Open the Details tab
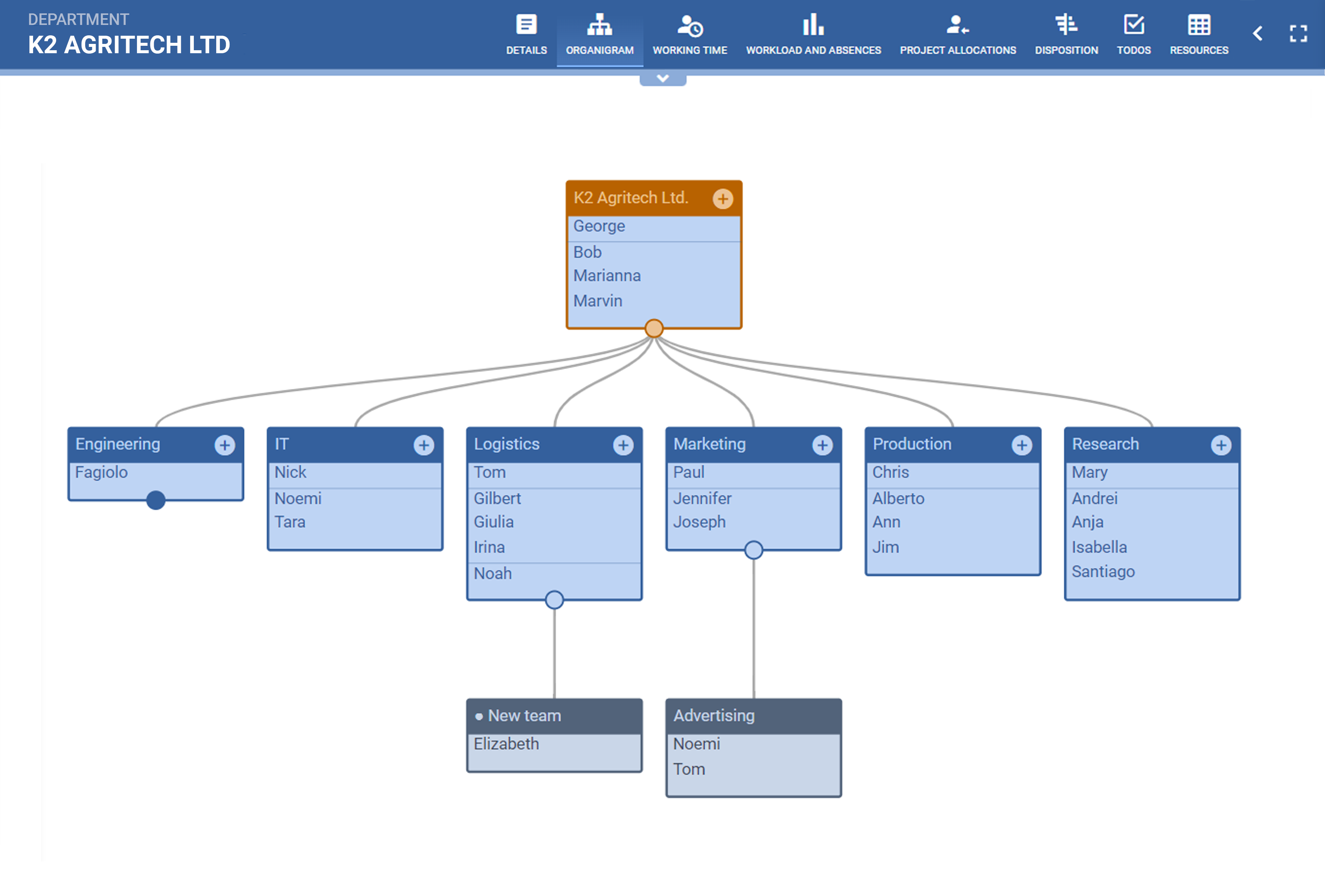The width and height of the screenshot is (1325, 896). click(x=526, y=35)
